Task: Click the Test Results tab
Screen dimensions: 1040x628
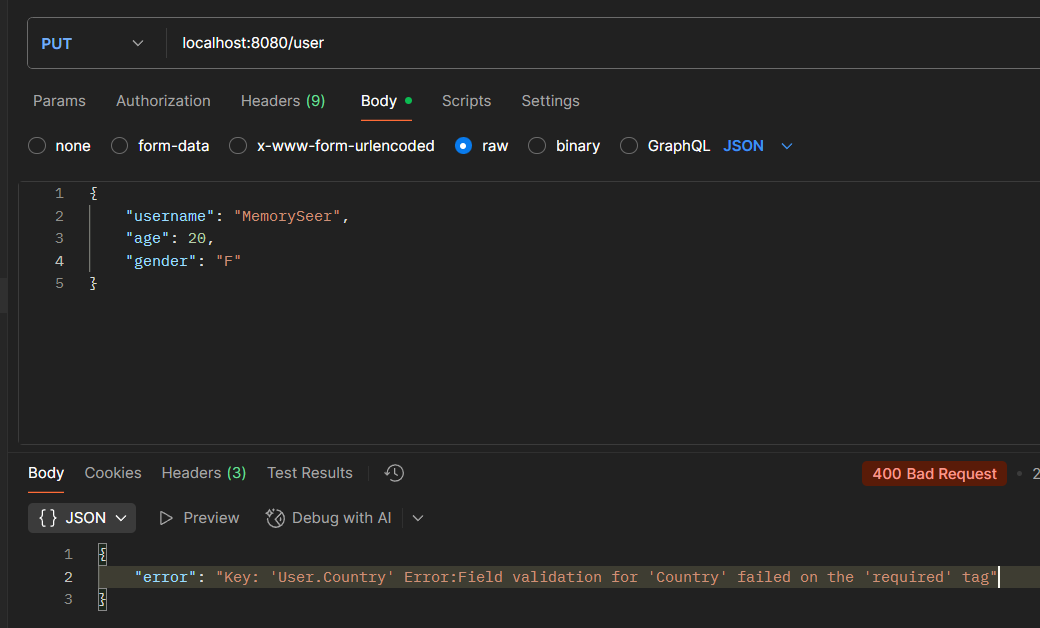Action: tap(309, 473)
